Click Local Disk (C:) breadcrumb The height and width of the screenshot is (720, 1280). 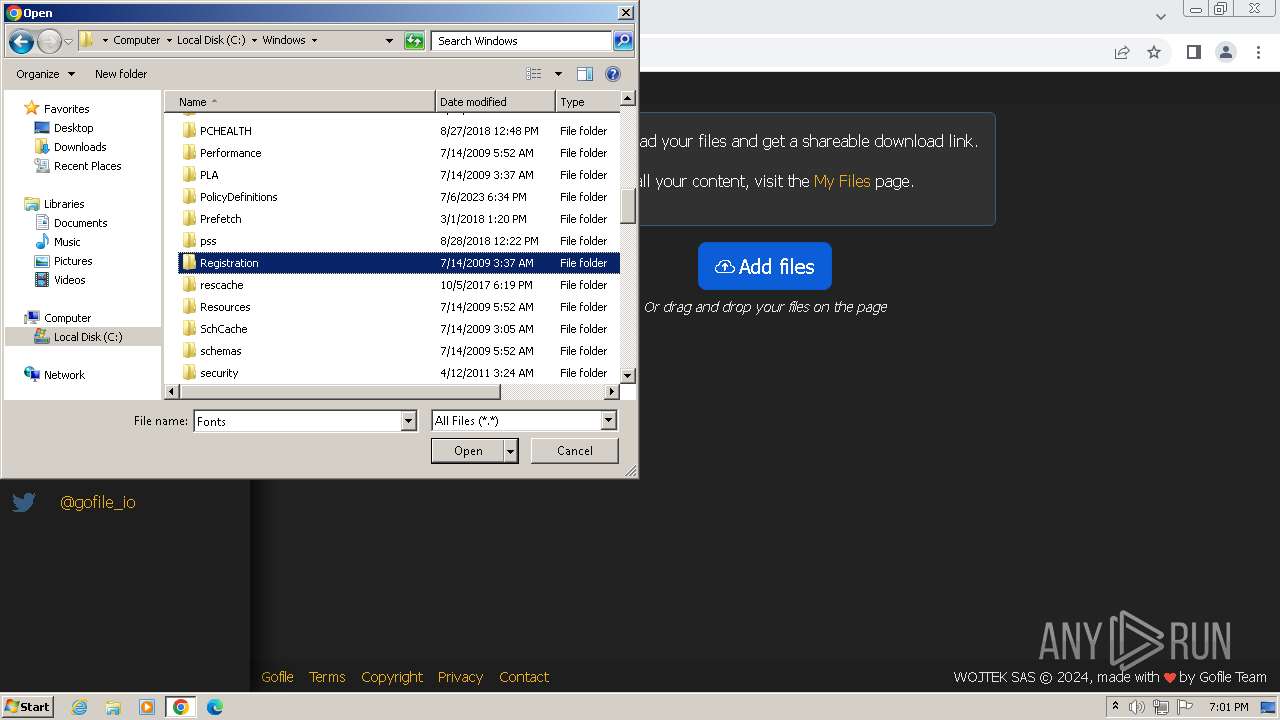click(211, 41)
